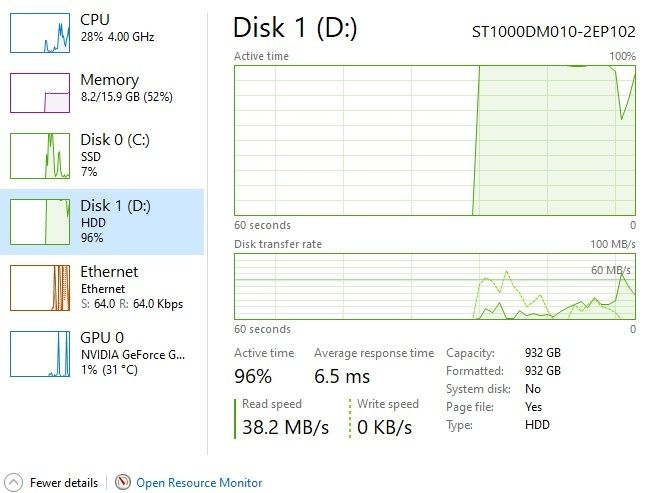Screen dimensions: 649x493
Task: Click the Fewer details label
Action: coord(64,483)
